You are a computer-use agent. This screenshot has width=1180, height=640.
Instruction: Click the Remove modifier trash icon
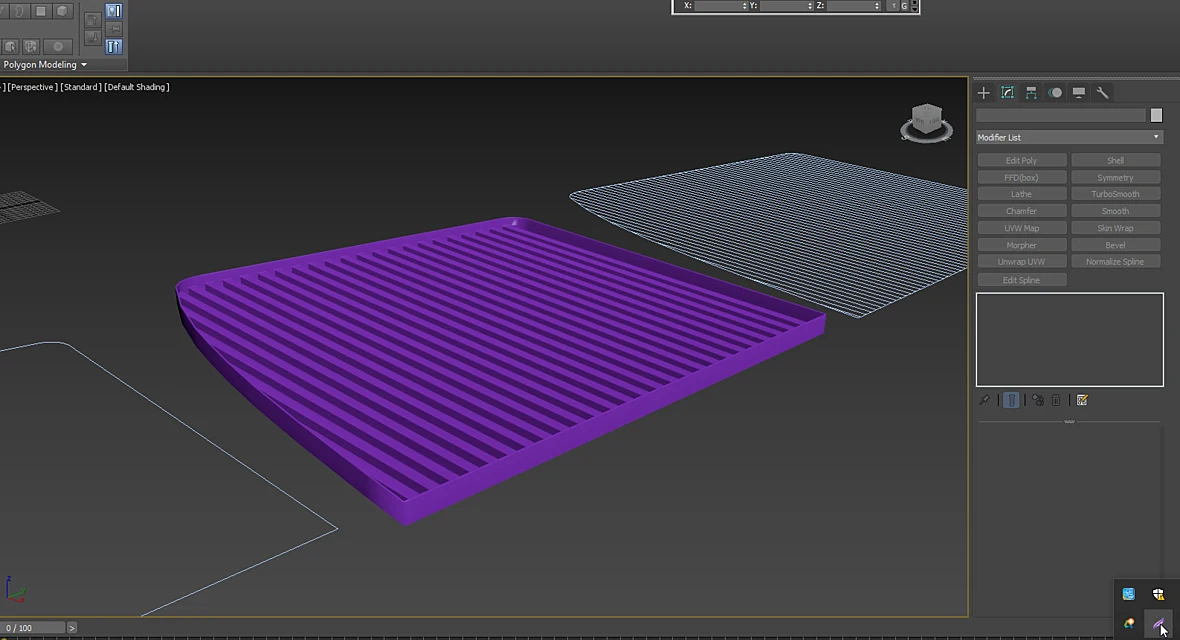click(x=1056, y=400)
